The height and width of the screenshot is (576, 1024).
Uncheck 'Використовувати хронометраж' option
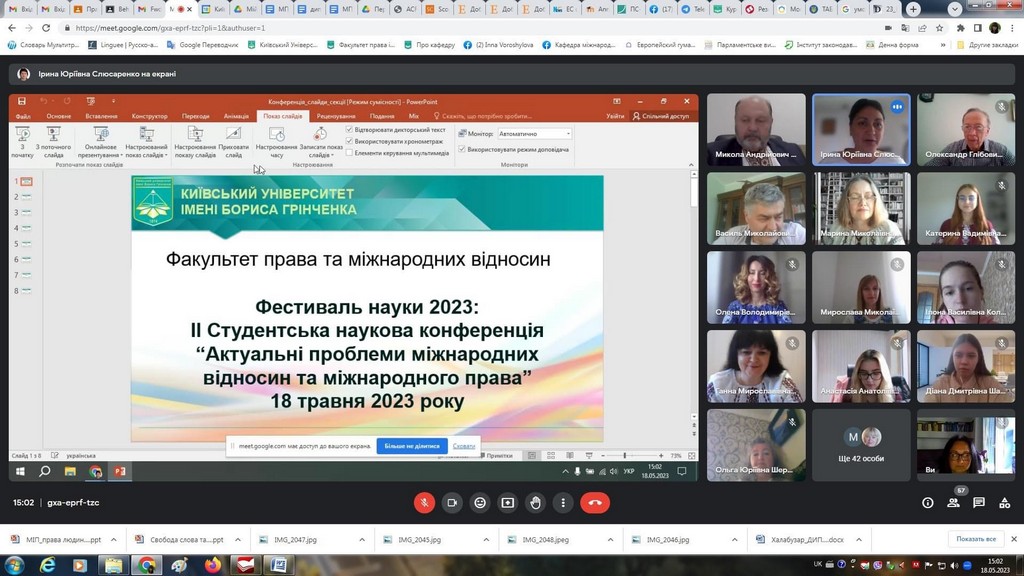coord(350,141)
